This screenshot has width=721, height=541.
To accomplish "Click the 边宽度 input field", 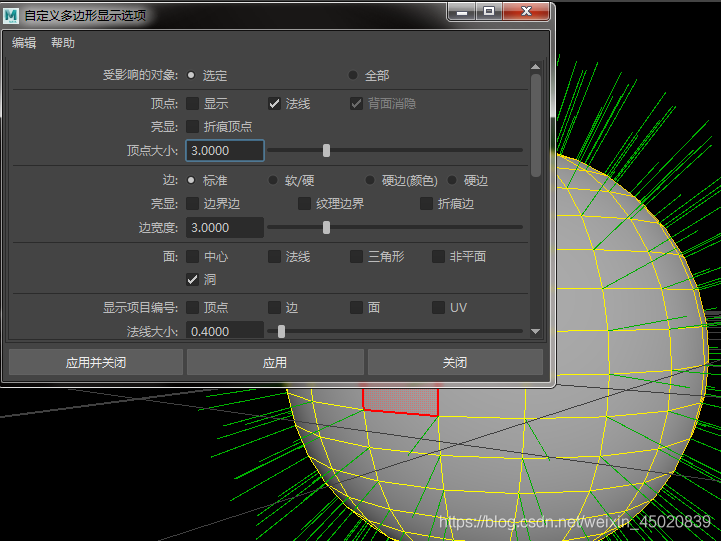I will pyautogui.click(x=225, y=228).
